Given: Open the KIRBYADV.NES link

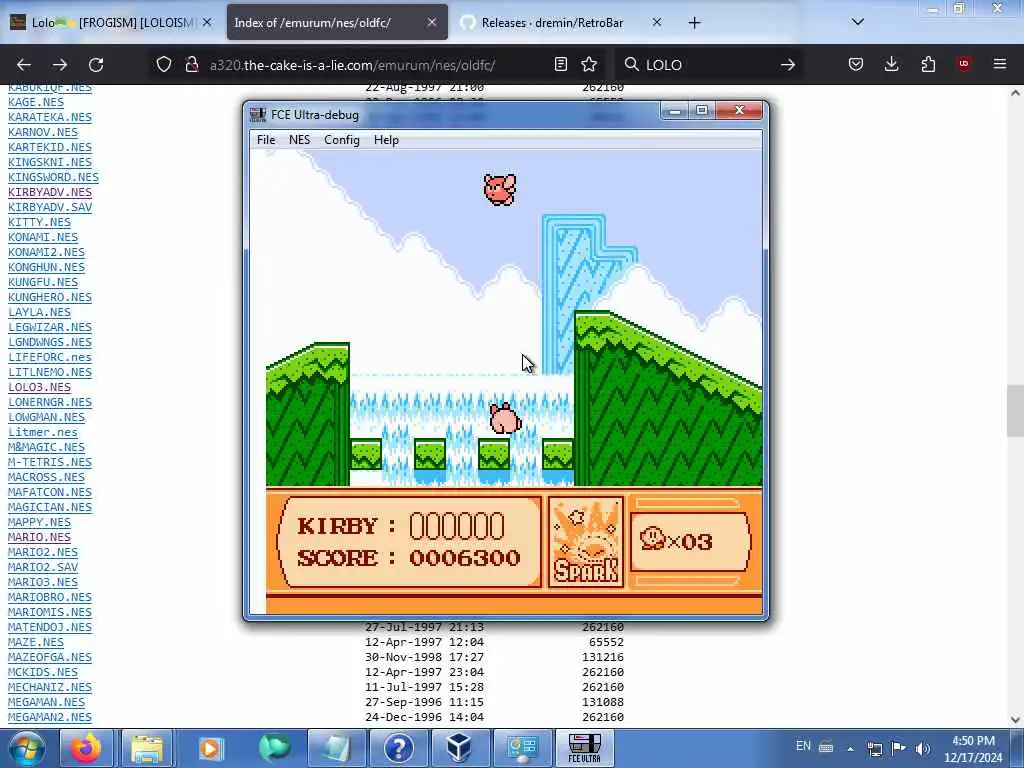Looking at the screenshot, I should pyautogui.click(x=50, y=192).
